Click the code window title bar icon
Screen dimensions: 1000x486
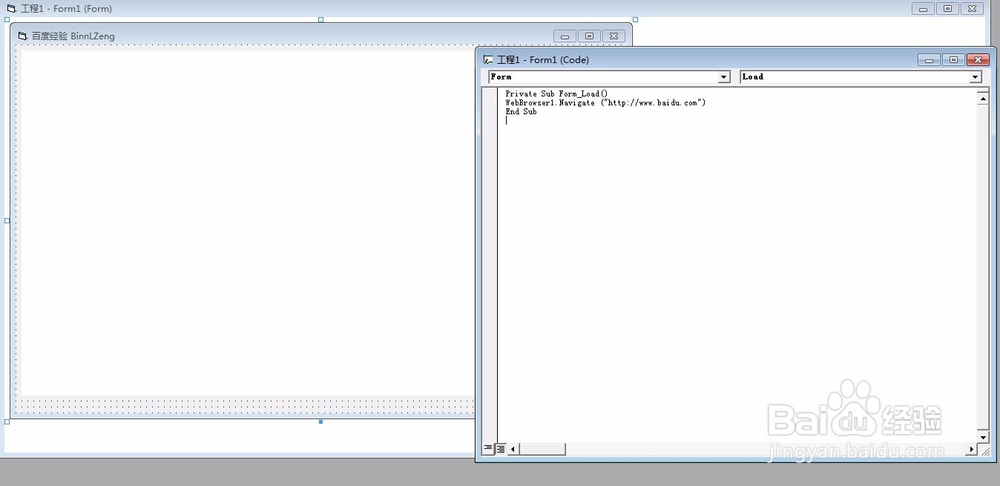(x=489, y=60)
